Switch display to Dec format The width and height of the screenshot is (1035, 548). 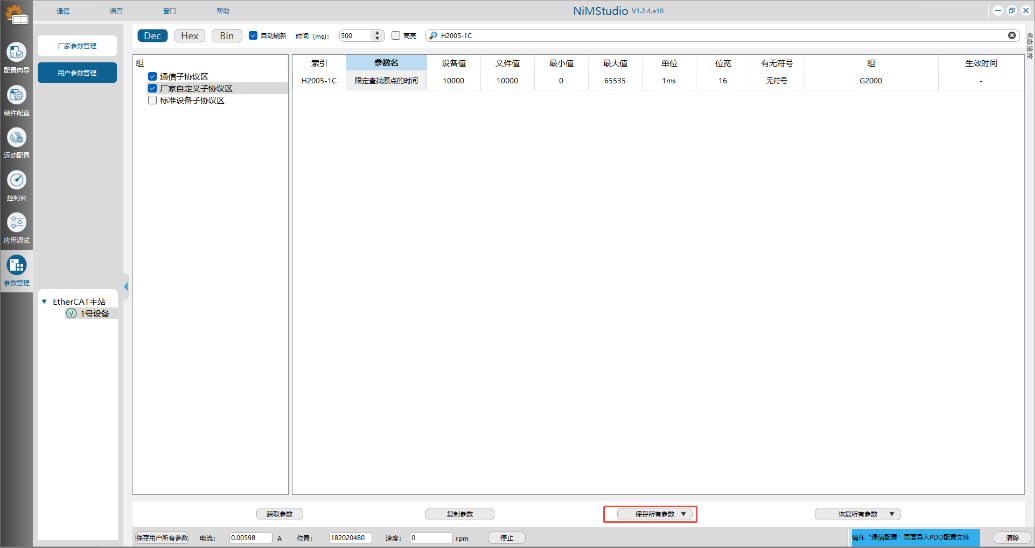coord(152,36)
